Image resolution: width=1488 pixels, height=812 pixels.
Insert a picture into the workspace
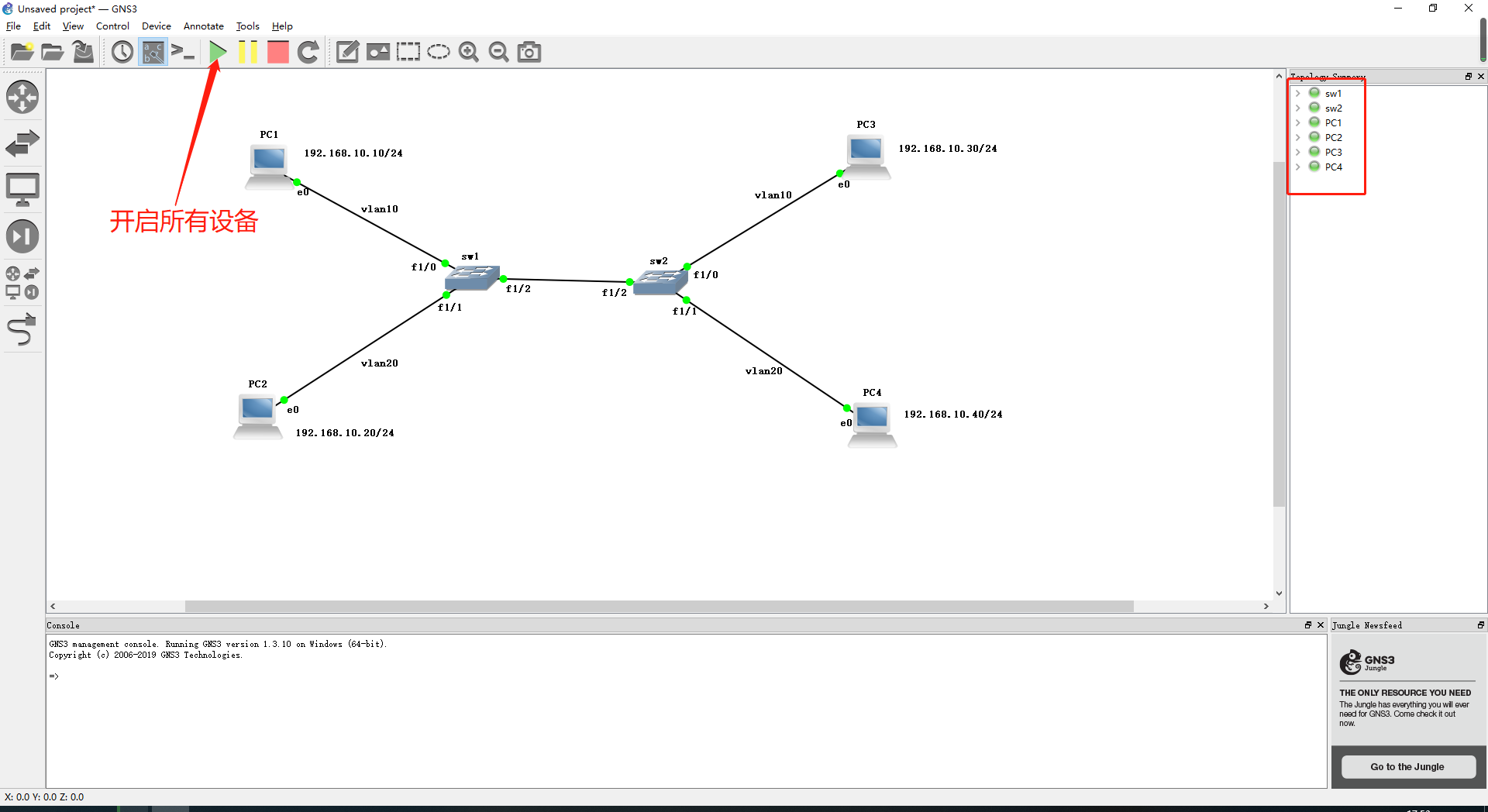point(378,52)
